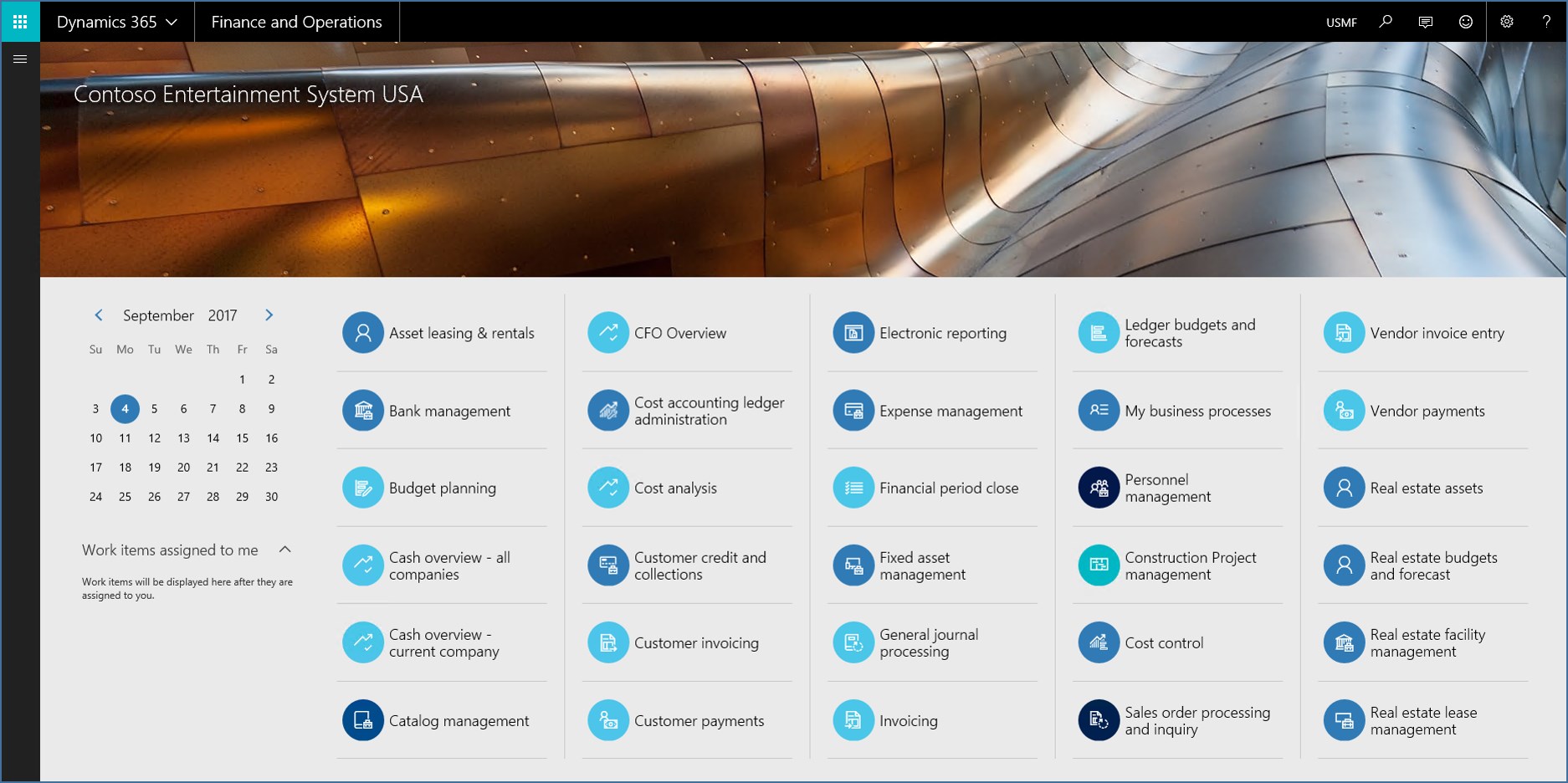Click the 2017 year label in calendar

(x=223, y=315)
